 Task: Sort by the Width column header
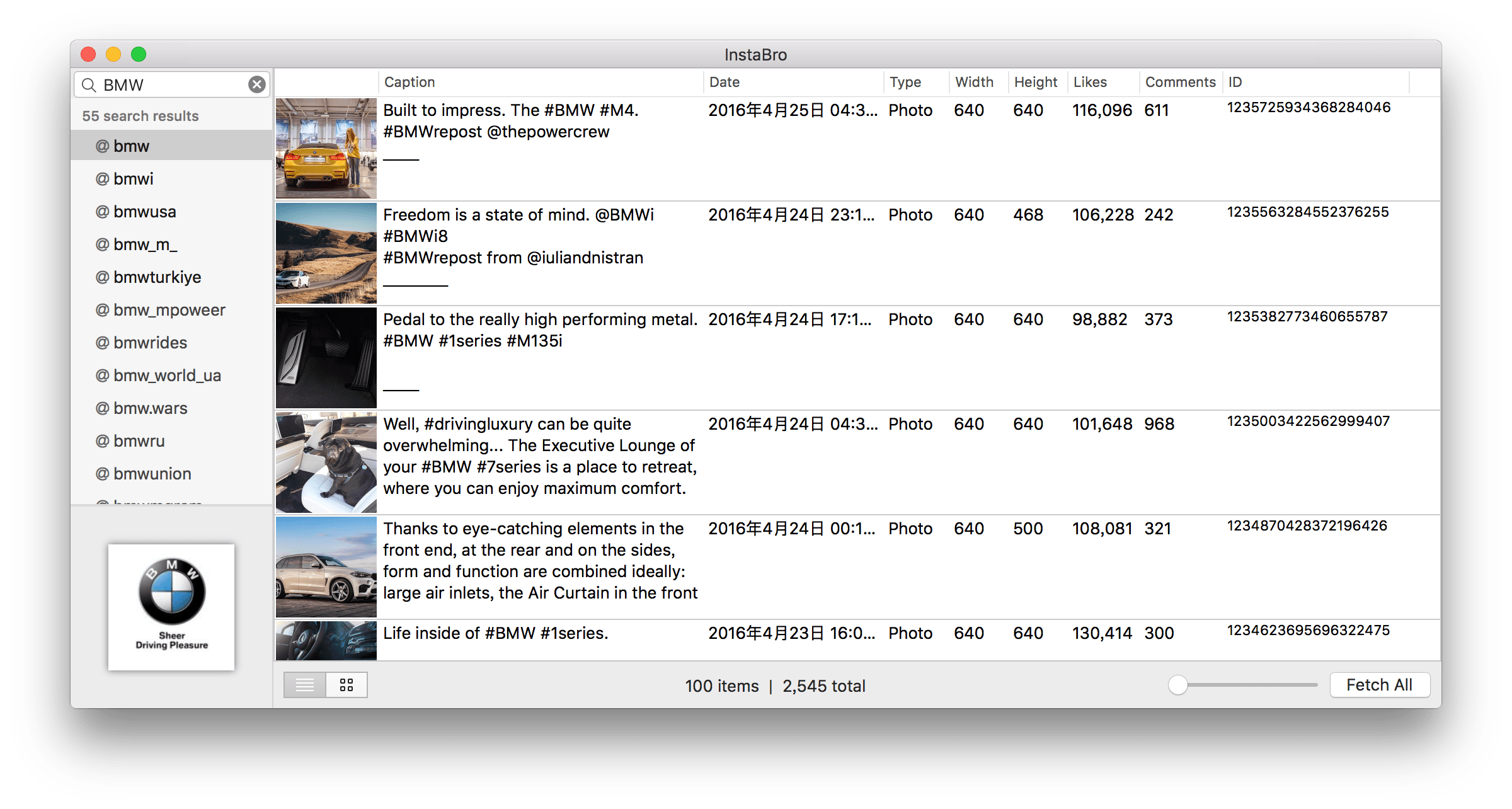[x=978, y=82]
